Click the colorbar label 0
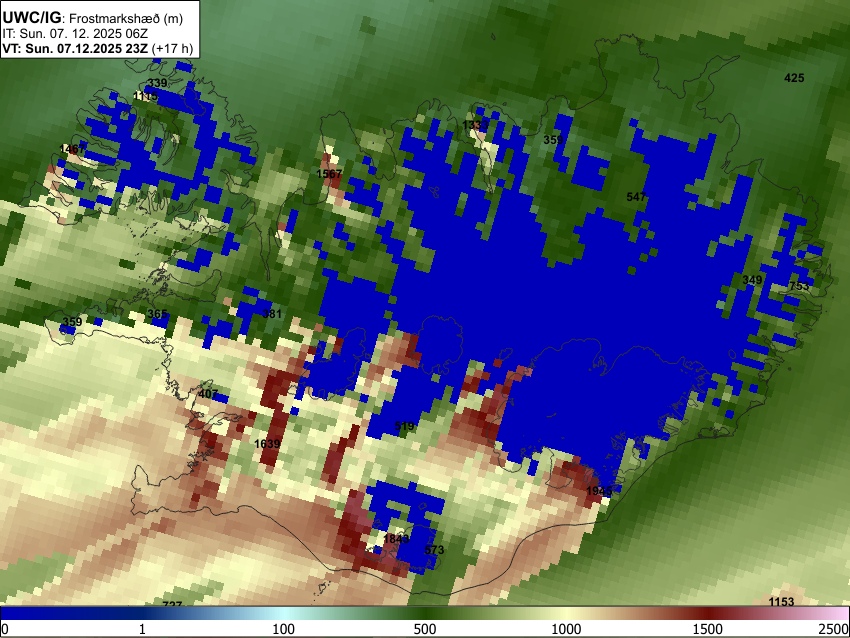Image resolution: width=850 pixels, height=638 pixels. (5, 629)
